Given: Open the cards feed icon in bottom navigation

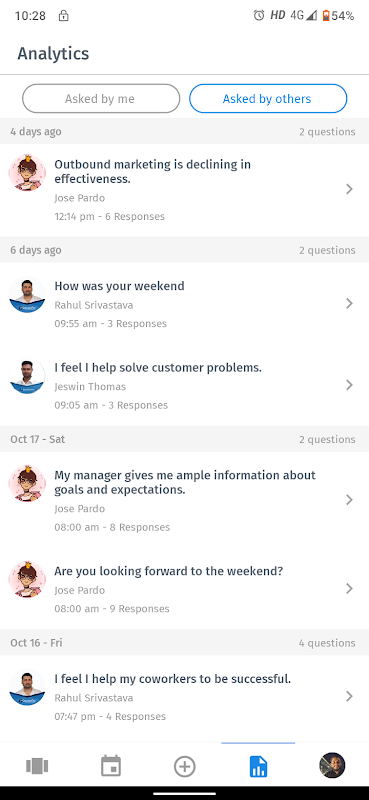Looking at the screenshot, I should (x=37, y=766).
